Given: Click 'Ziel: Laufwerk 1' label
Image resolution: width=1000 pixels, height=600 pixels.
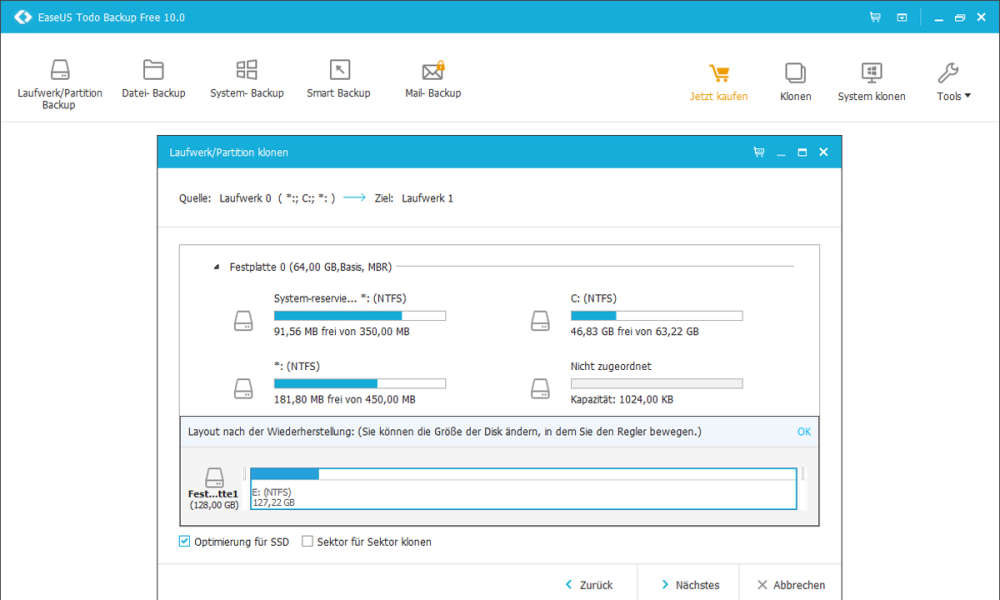Looking at the screenshot, I should 414,198.
